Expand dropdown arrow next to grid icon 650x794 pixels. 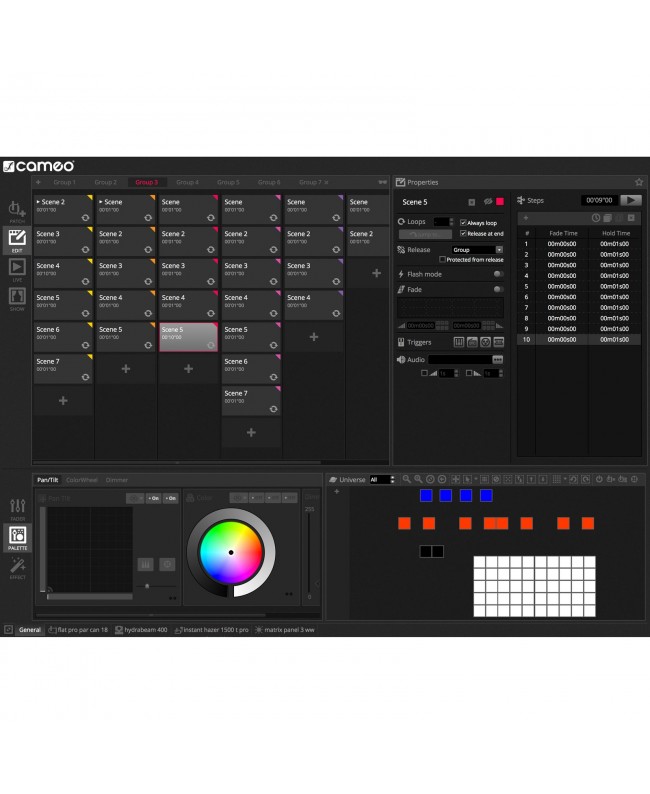565,479
